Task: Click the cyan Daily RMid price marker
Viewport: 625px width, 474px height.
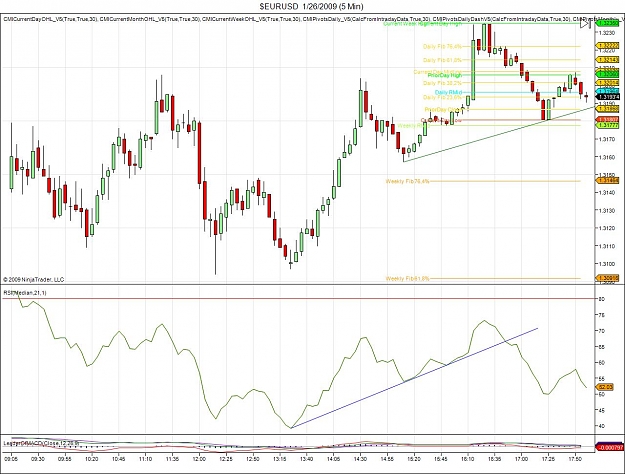Action: pyautogui.click(x=607, y=91)
